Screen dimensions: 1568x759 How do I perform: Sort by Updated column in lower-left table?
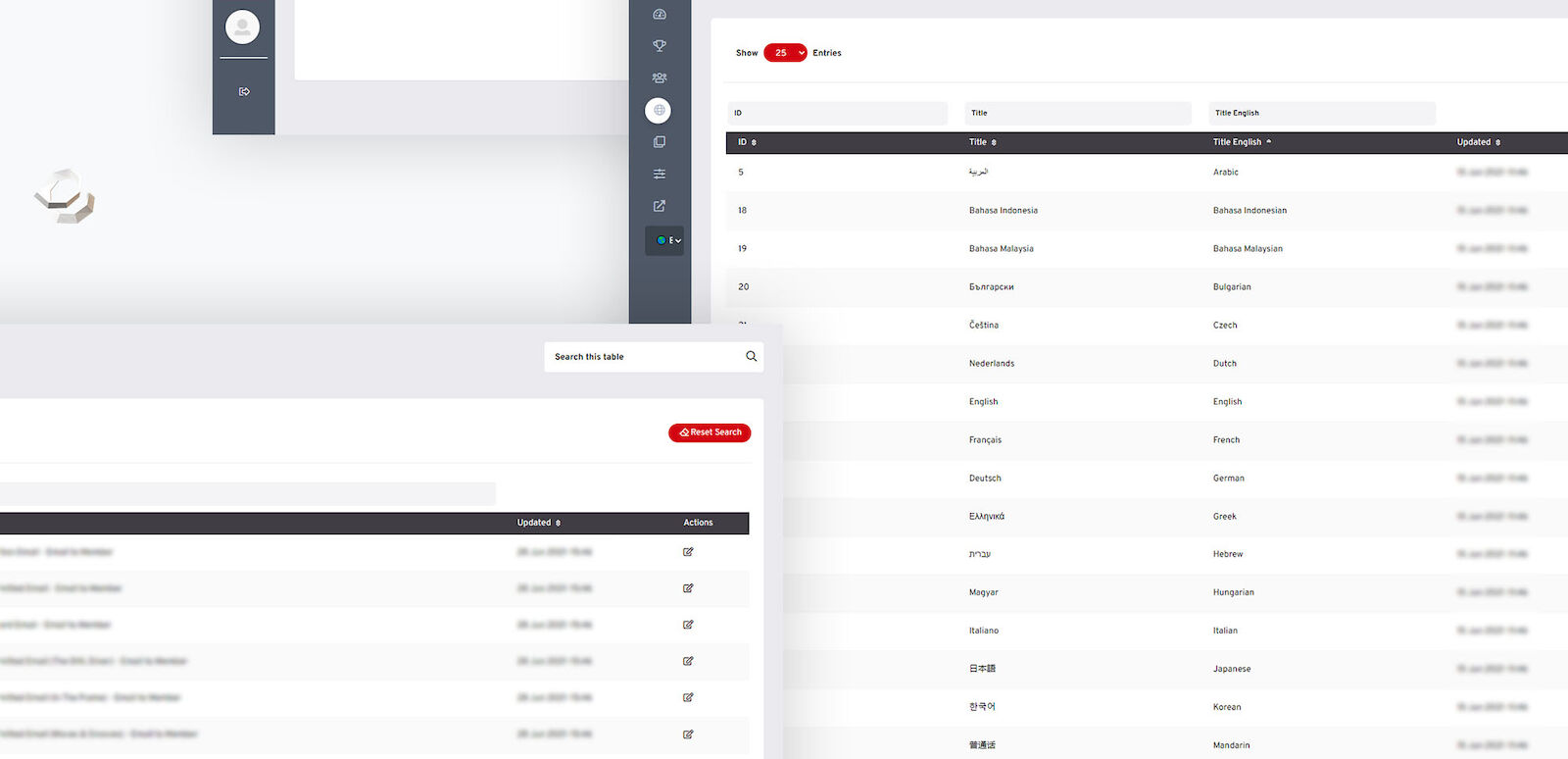538,523
